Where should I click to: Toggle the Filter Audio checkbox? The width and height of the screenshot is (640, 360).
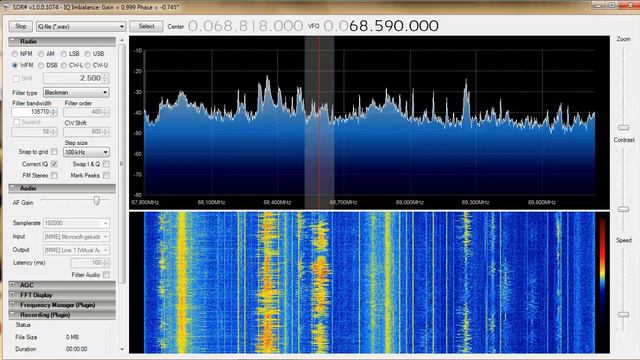tap(106, 275)
